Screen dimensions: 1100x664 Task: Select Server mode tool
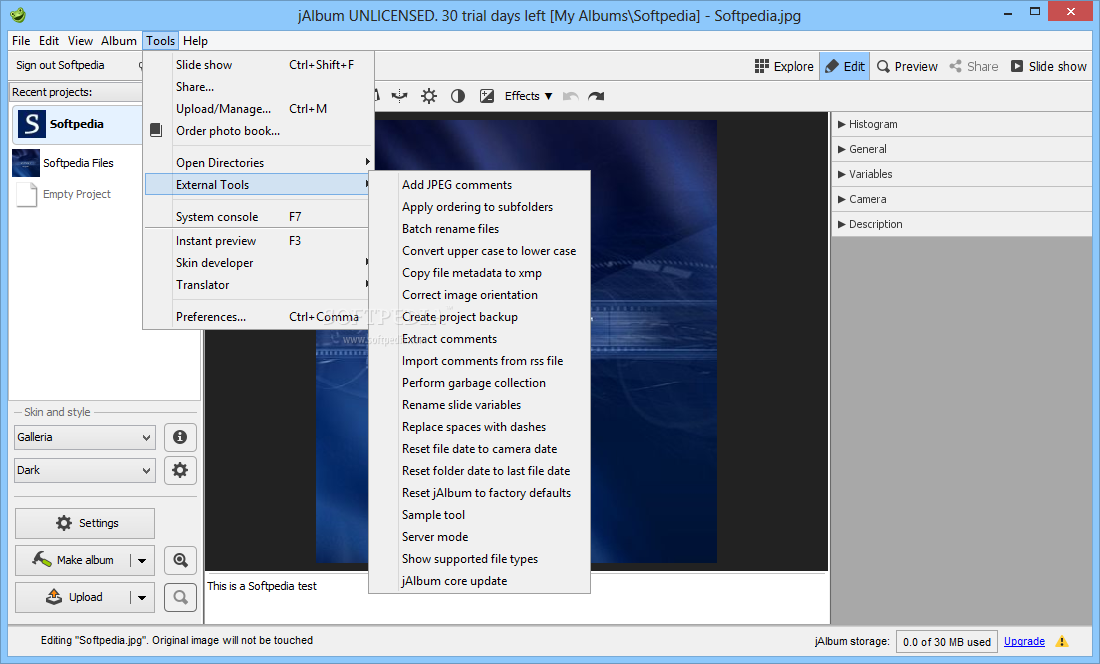point(479,537)
